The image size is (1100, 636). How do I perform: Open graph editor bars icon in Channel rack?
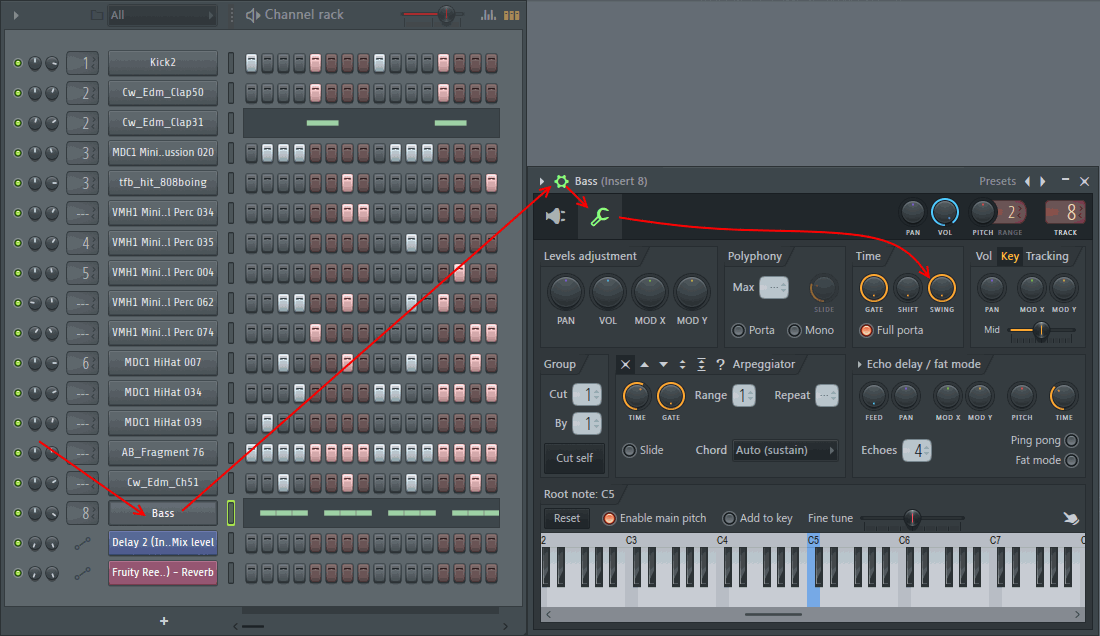point(488,15)
